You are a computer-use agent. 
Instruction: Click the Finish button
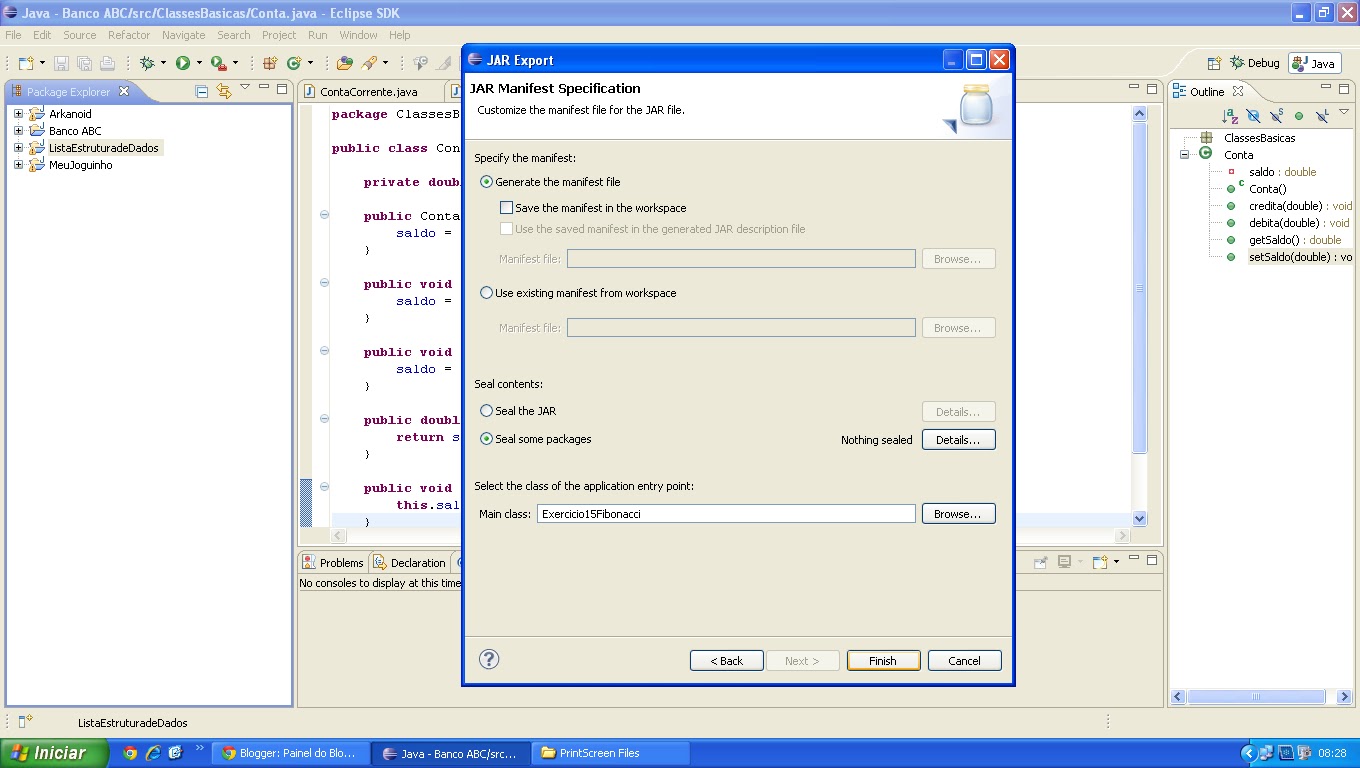(882, 660)
